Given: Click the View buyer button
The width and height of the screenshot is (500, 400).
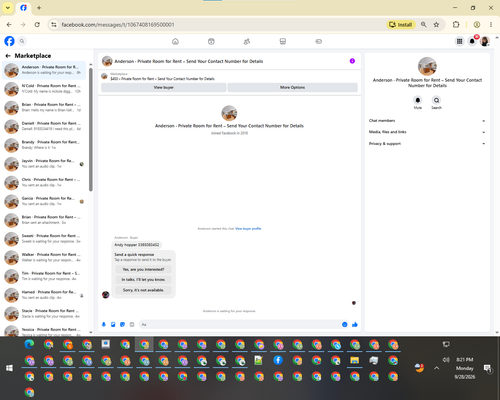Looking at the screenshot, I should tap(164, 87).
